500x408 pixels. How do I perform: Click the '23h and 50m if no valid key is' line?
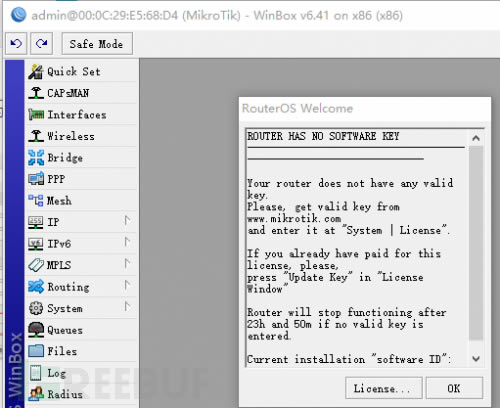click(x=335, y=324)
